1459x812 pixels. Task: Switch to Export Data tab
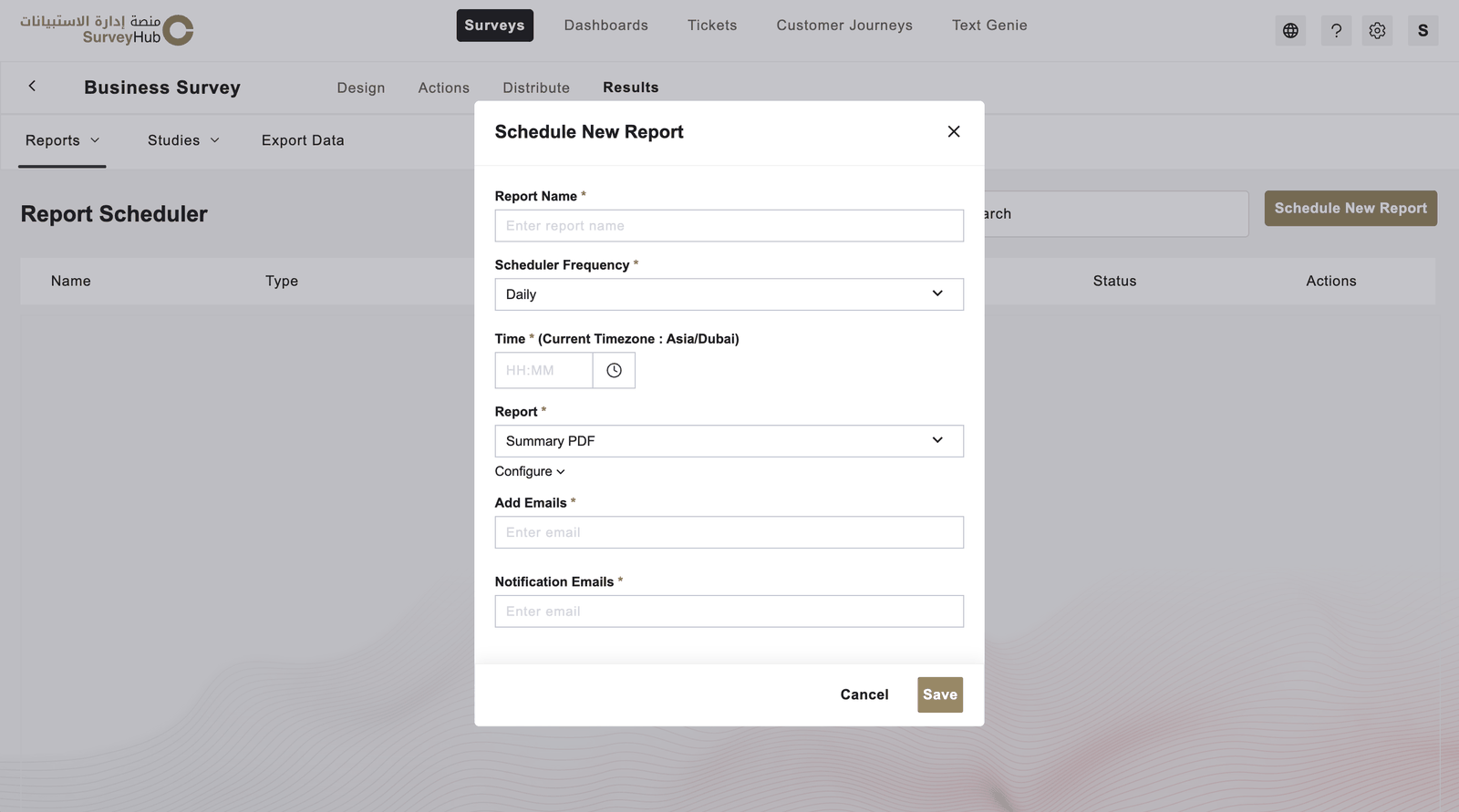tap(303, 140)
